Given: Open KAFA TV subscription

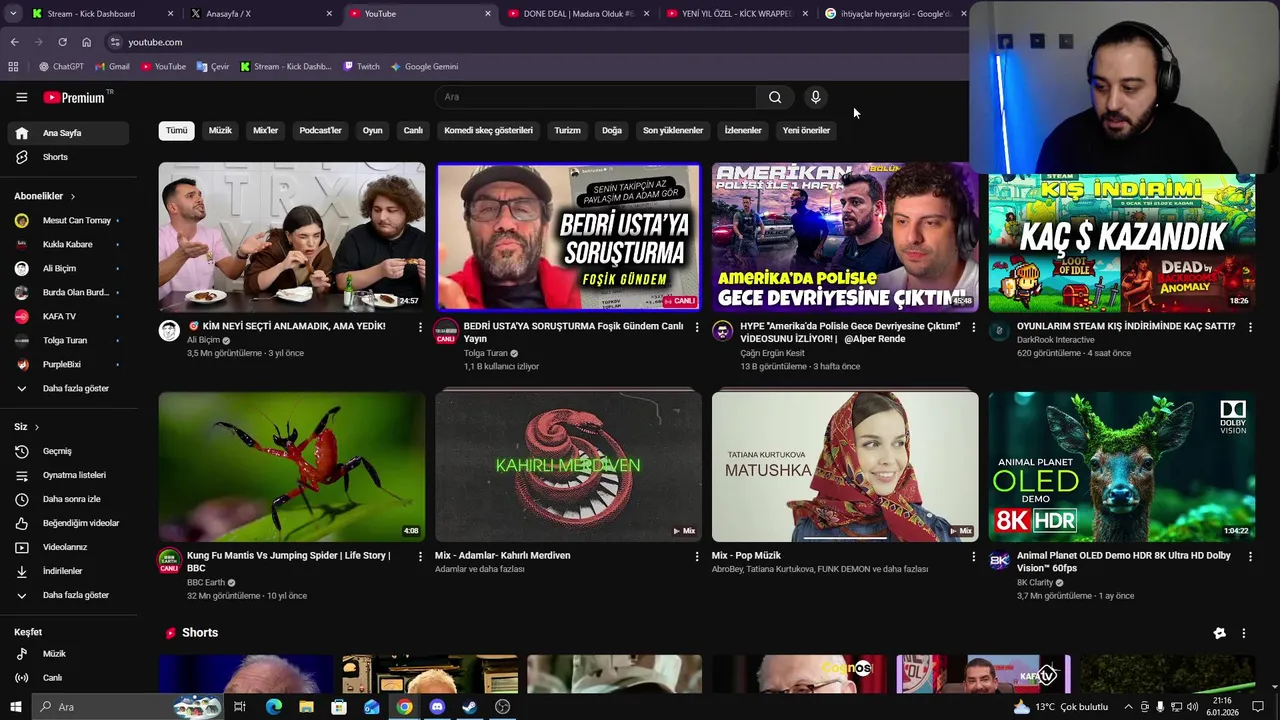Looking at the screenshot, I should point(68,316).
